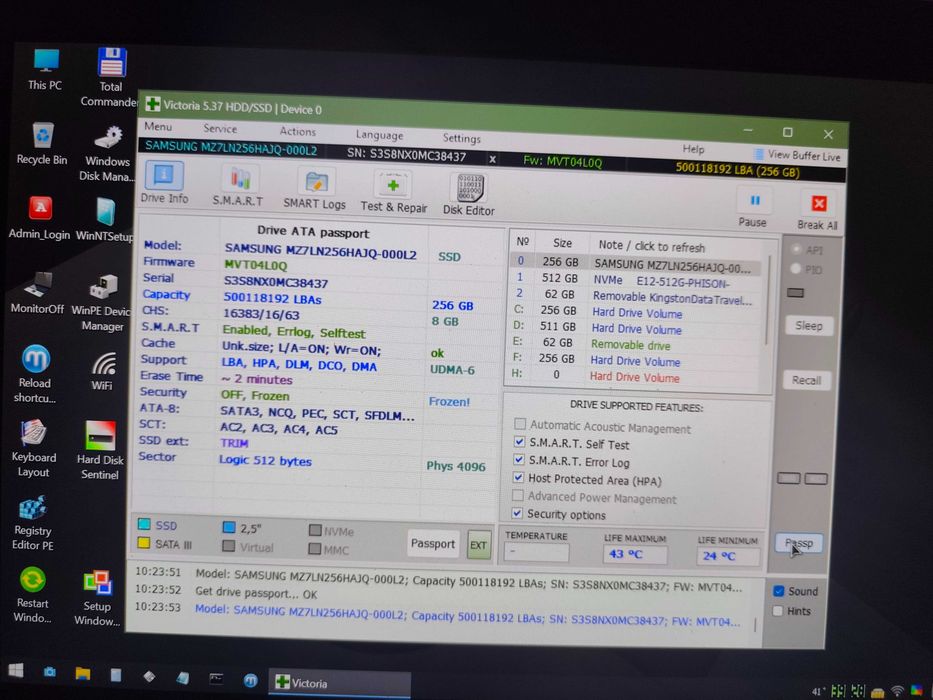Open the Settings menu

pos(462,138)
